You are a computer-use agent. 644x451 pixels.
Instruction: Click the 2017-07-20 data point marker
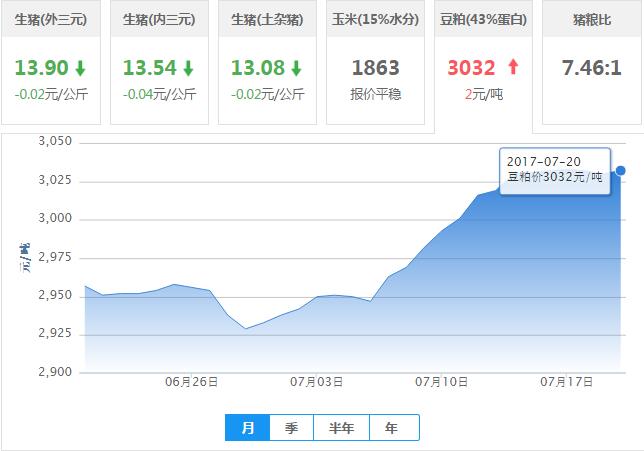[621, 170]
